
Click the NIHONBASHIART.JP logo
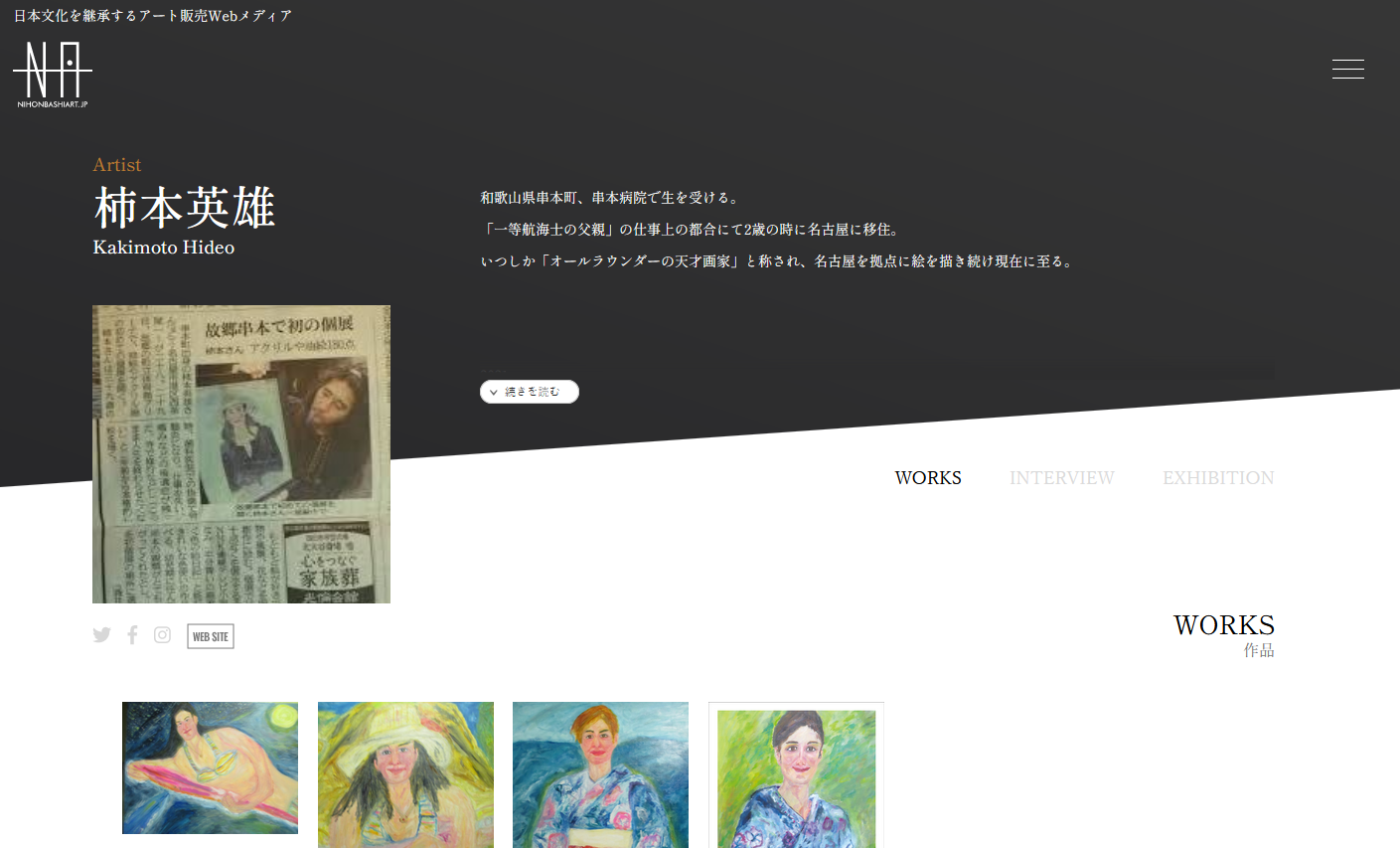coord(53,74)
